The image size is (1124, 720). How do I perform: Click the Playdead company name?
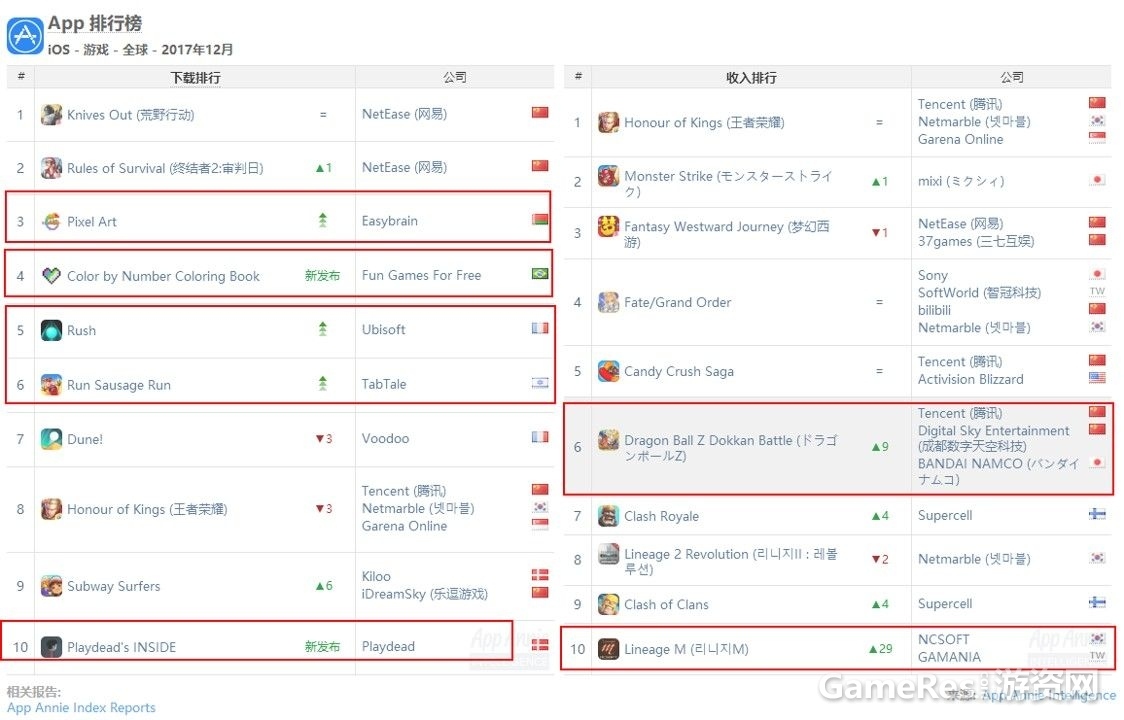(388, 646)
